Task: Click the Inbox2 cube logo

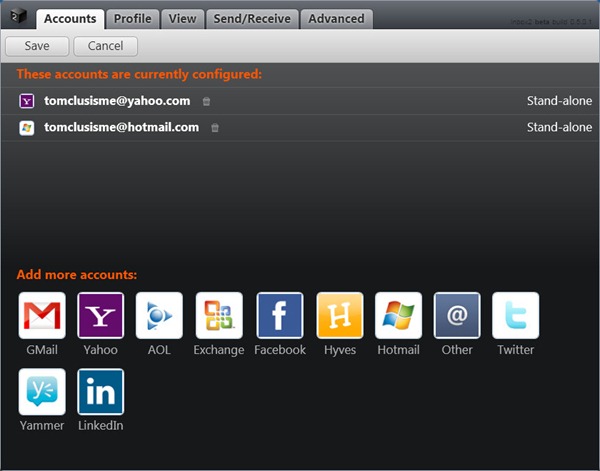Action: point(18,16)
